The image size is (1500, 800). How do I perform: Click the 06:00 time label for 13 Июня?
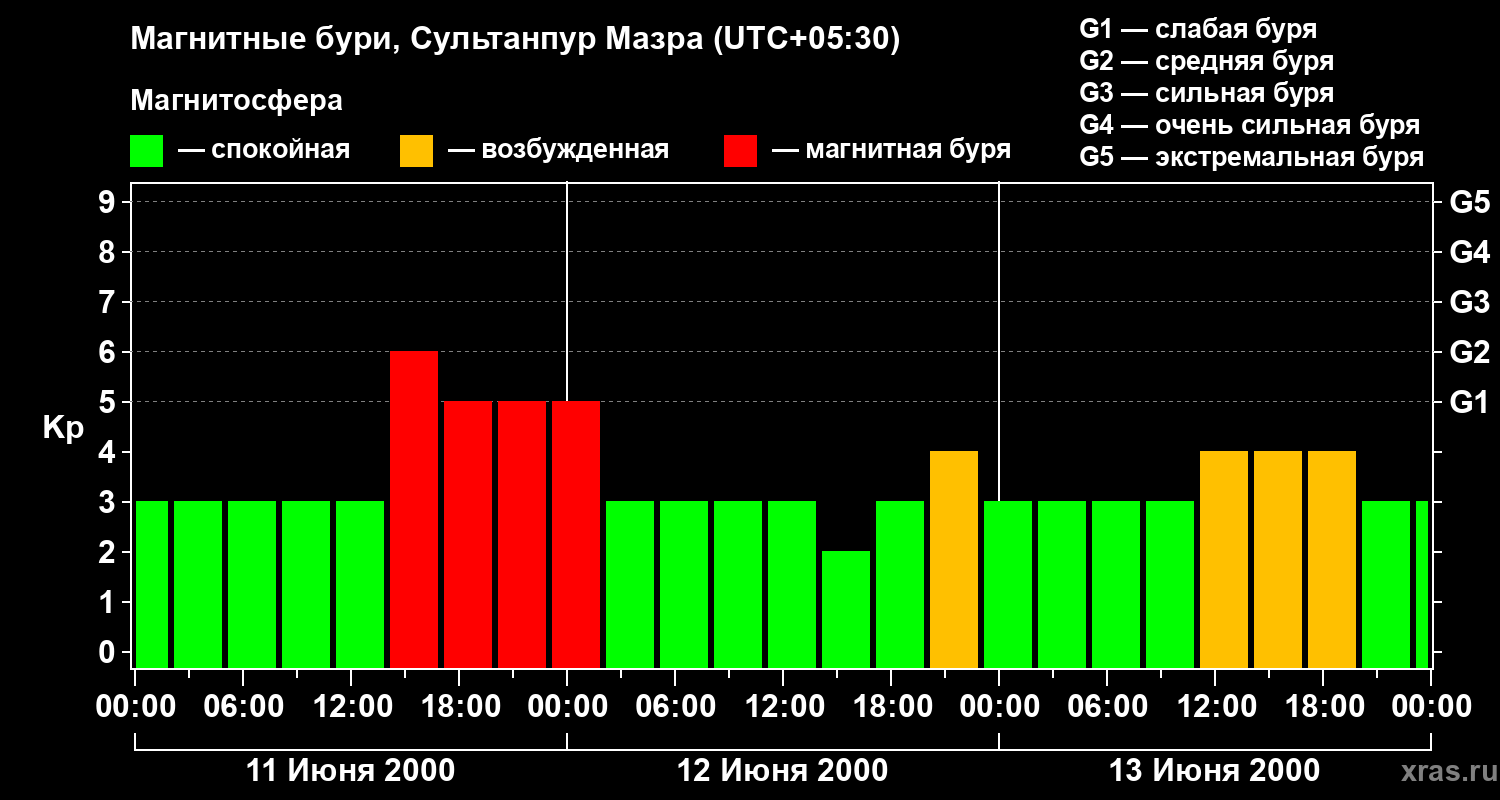coord(1107,706)
